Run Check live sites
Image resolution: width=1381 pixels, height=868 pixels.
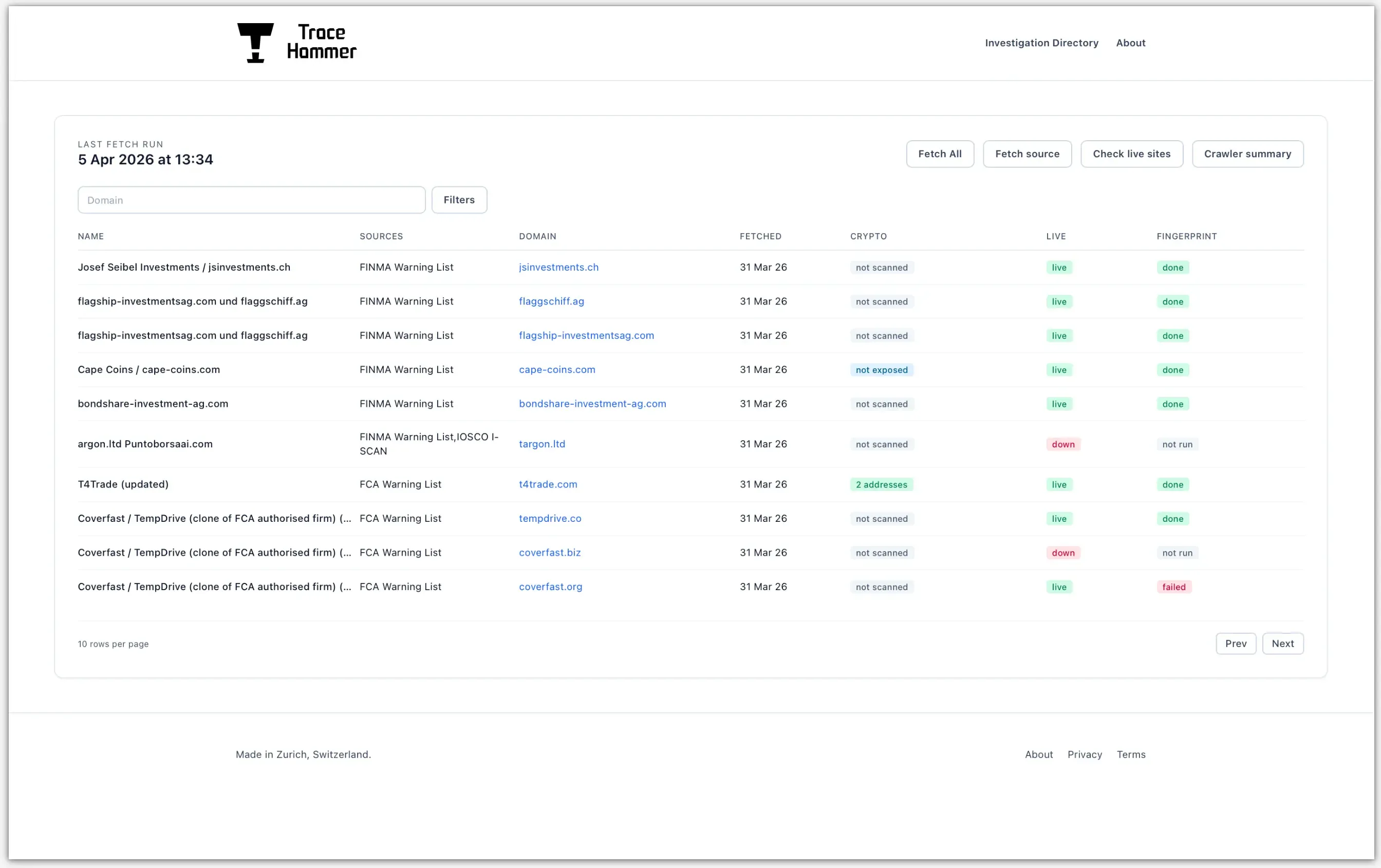pos(1131,154)
